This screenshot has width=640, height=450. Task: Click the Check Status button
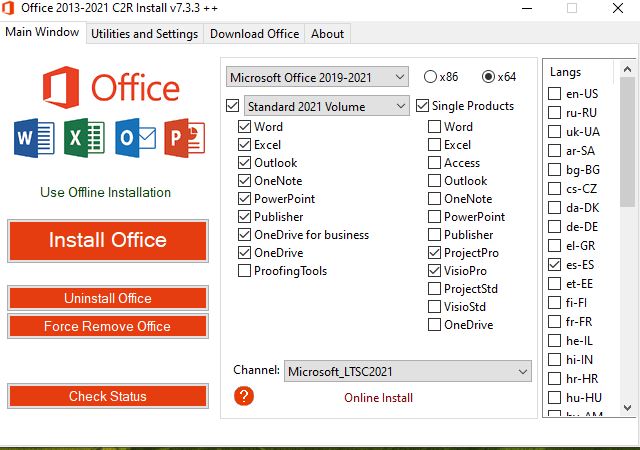(x=108, y=396)
